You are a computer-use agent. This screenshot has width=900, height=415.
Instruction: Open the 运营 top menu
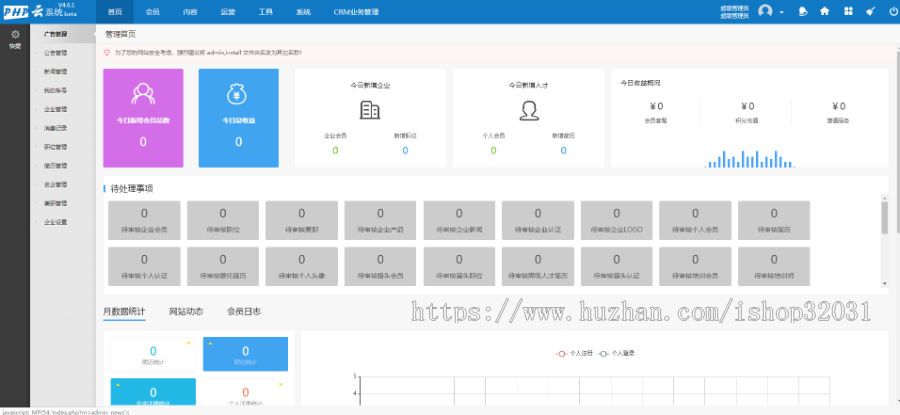click(228, 11)
